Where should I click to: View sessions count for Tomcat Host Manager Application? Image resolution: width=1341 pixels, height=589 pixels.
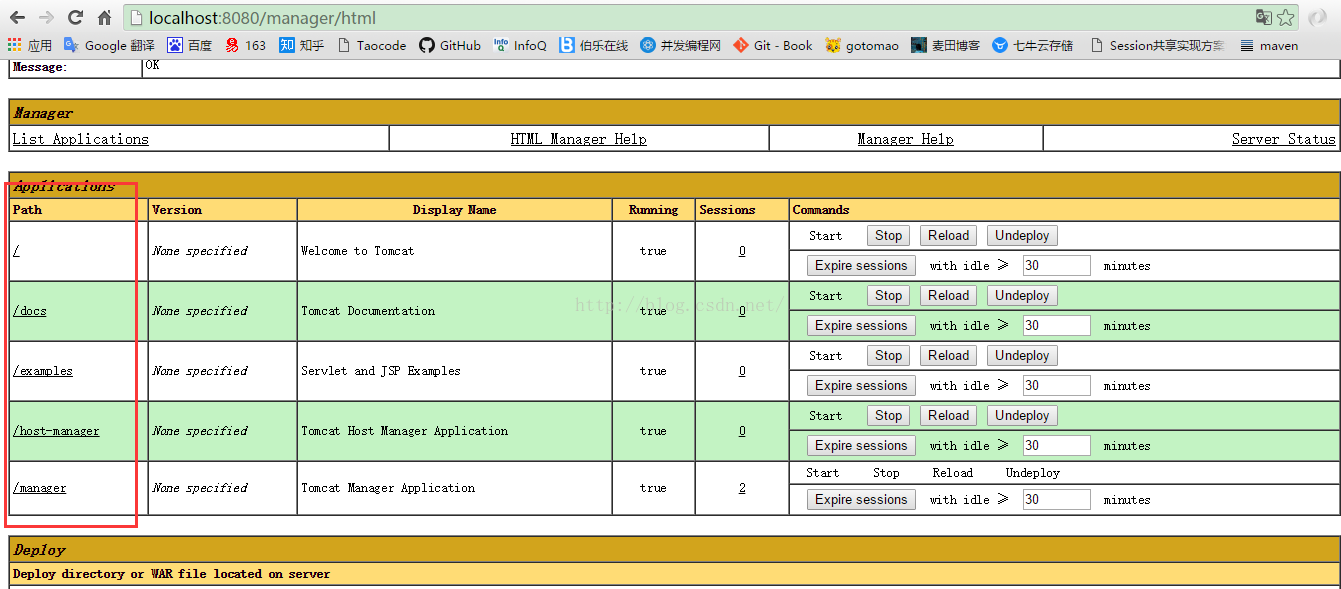(x=742, y=431)
